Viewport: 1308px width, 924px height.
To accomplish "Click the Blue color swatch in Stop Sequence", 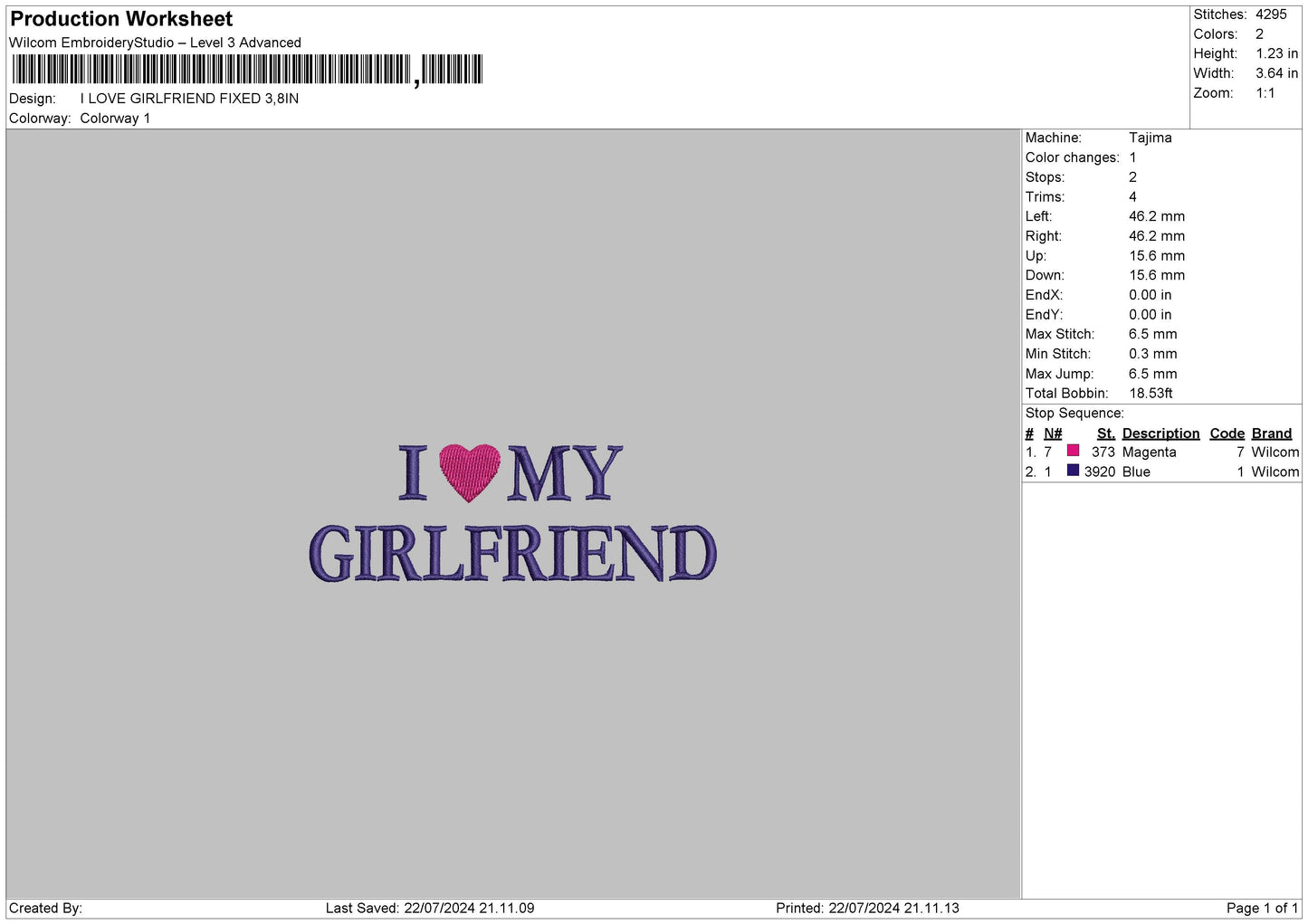I will click(x=1073, y=471).
